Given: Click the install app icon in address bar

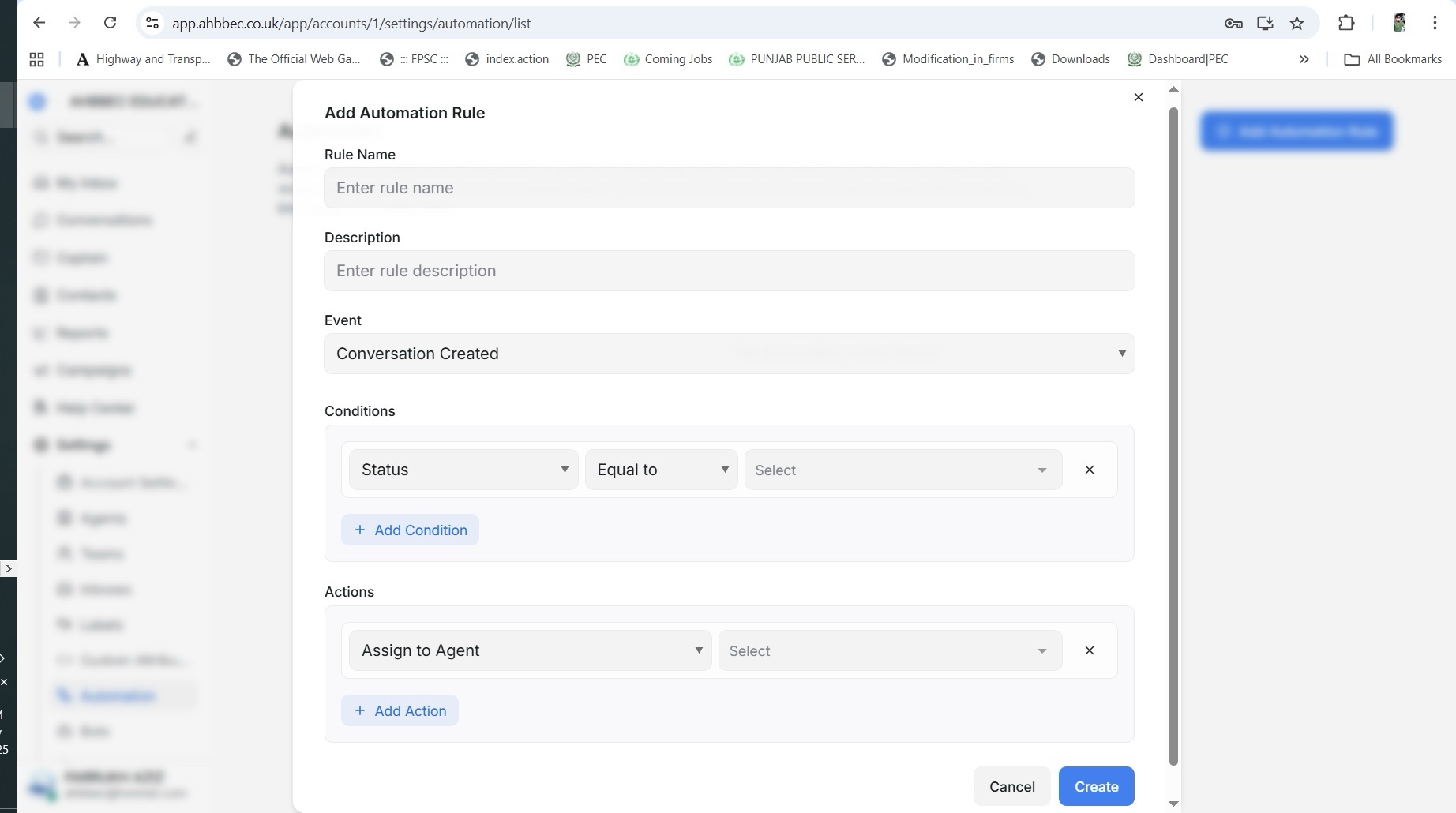Looking at the screenshot, I should (1265, 23).
